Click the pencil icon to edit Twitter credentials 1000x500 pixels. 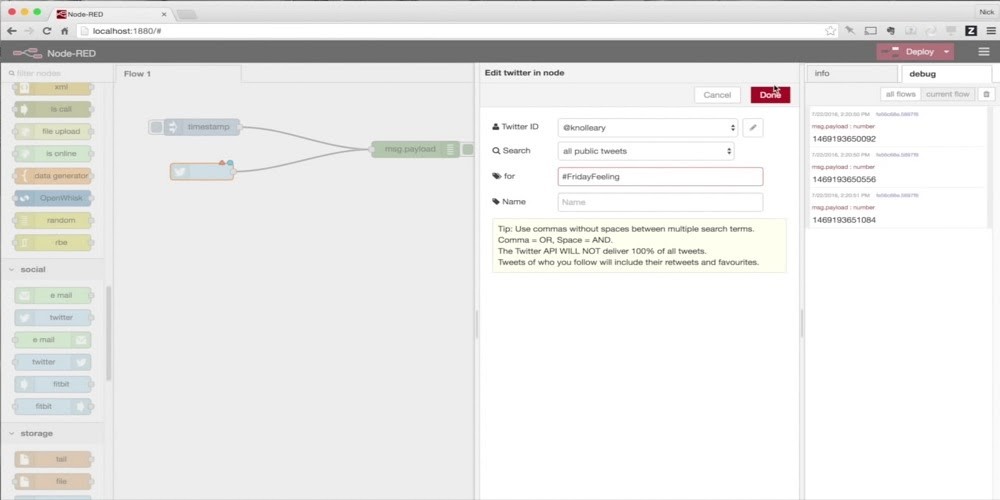(x=753, y=127)
